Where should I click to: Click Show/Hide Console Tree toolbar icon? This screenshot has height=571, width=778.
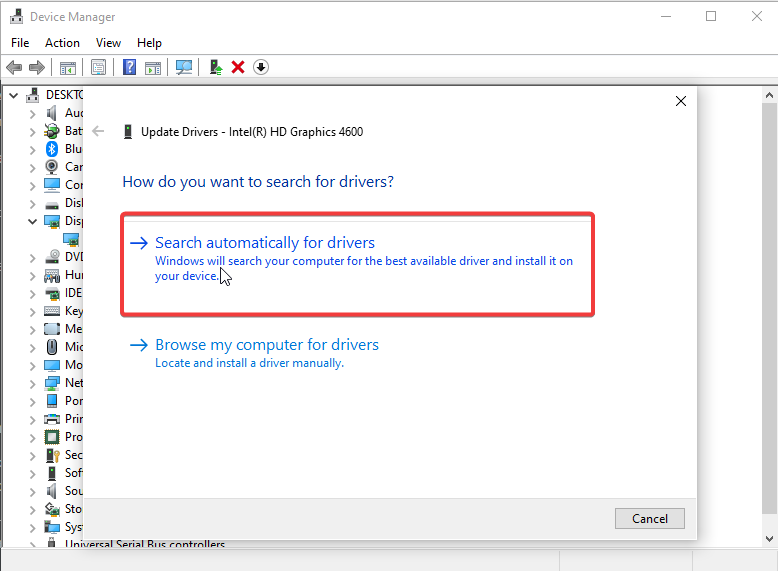point(67,67)
